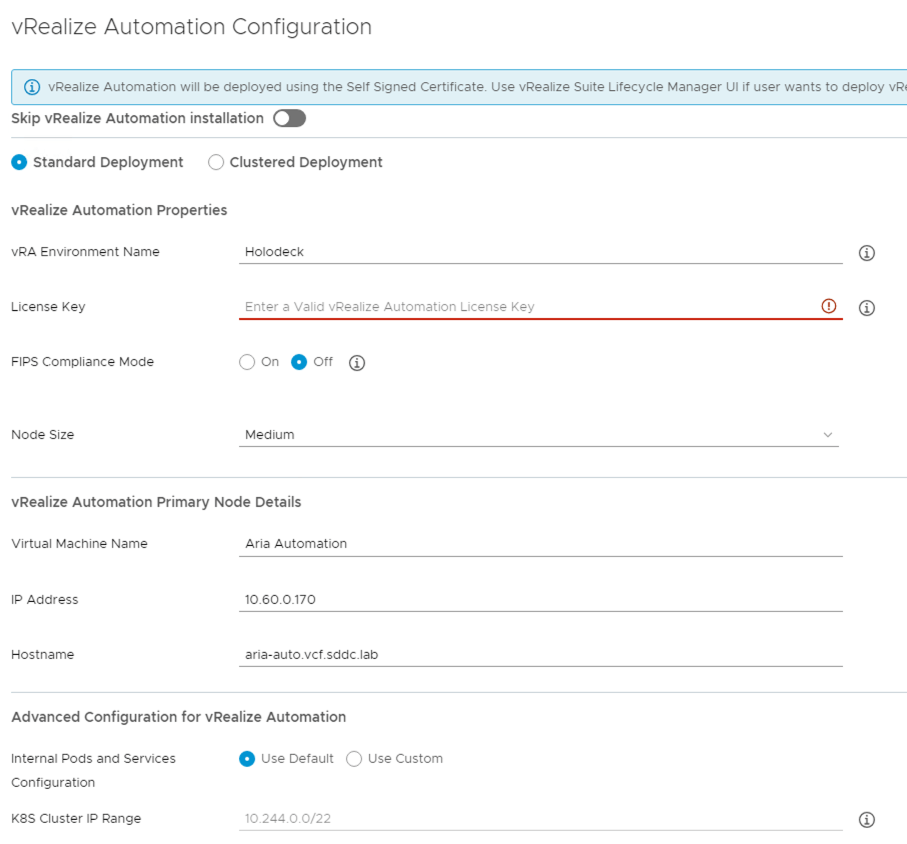This screenshot has height=844, width=907.
Task: Click the Node Size chevron arrow
Action: click(827, 435)
